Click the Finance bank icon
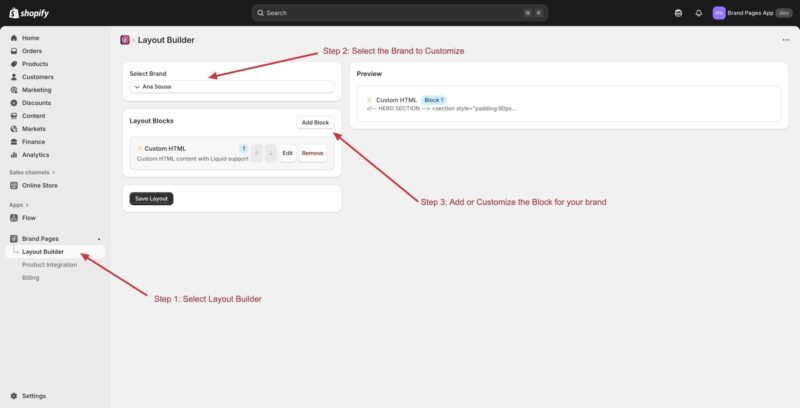Viewport: 800px width, 408px height. [x=14, y=142]
